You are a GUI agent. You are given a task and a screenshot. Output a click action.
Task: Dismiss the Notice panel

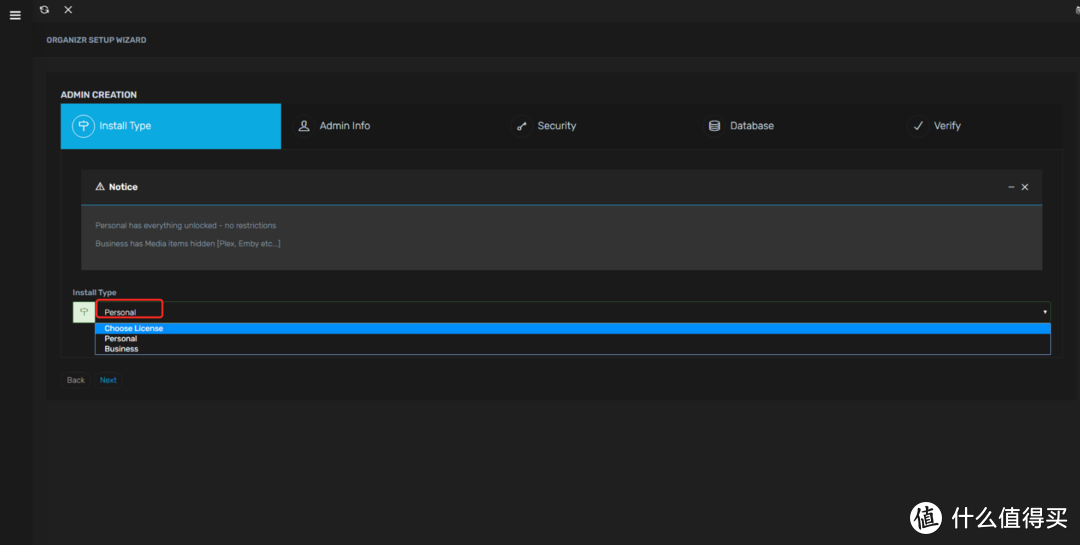(x=1025, y=187)
